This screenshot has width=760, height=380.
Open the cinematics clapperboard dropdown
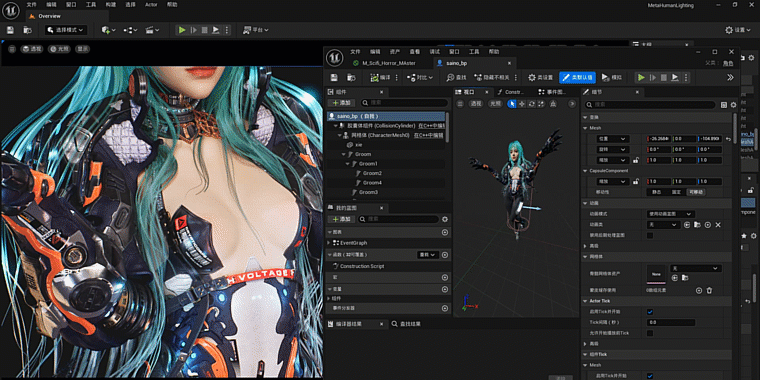pos(152,30)
